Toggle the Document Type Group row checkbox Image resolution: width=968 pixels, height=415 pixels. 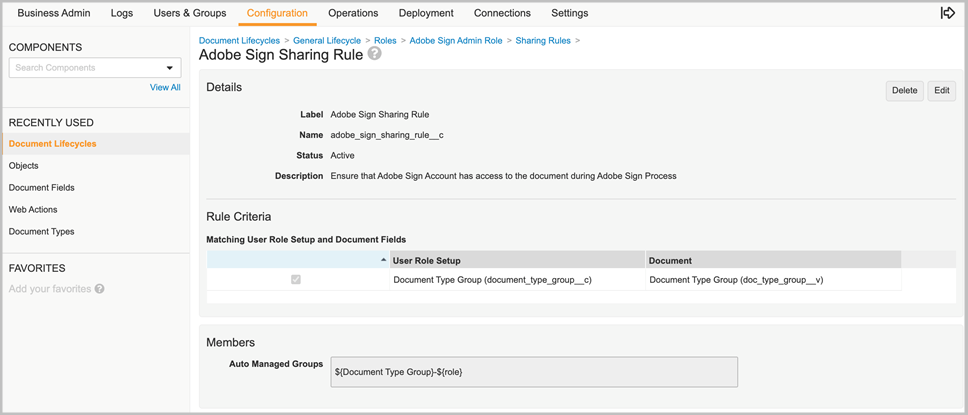(x=296, y=280)
